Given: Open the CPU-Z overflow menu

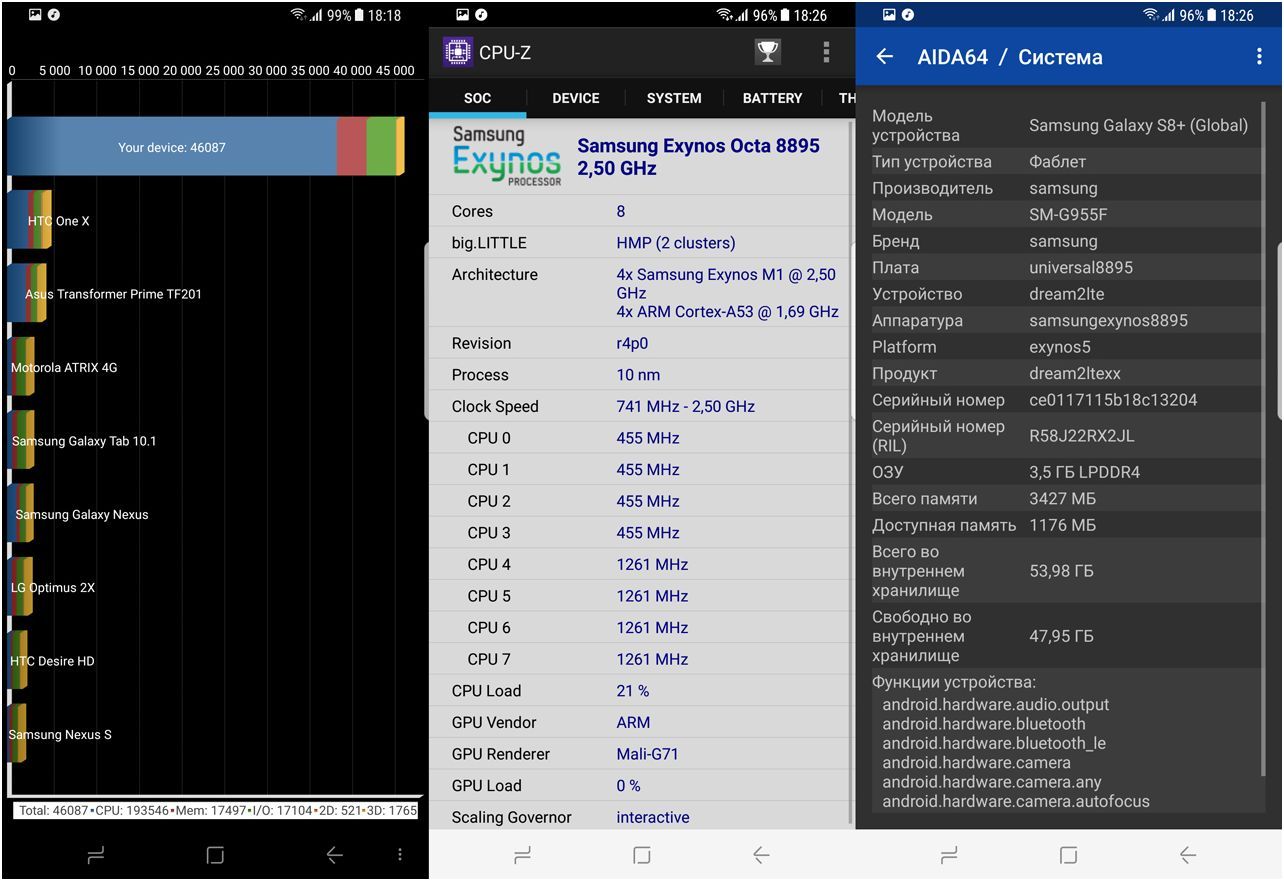Looking at the screenshot, I should pos(827,52).
